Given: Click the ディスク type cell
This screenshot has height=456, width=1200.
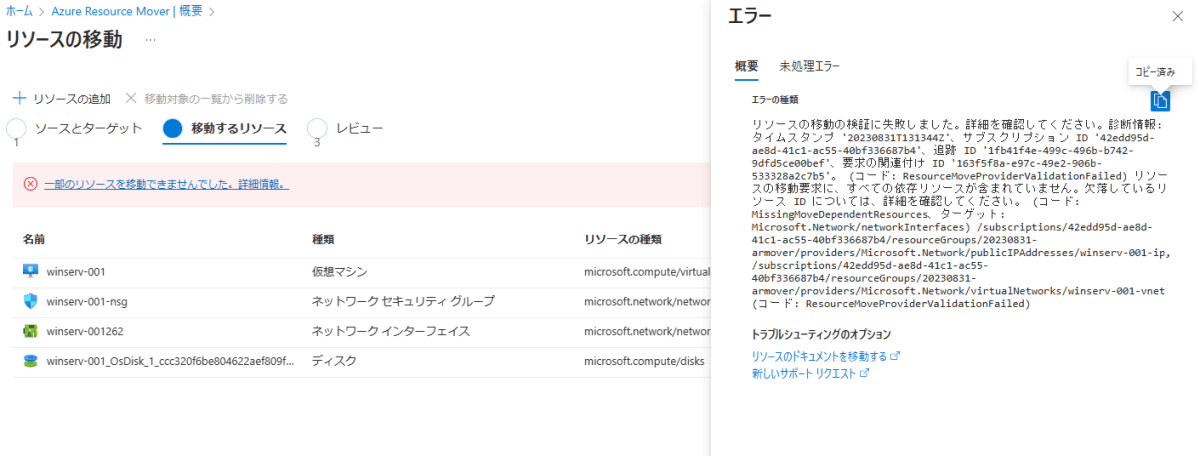Looking at the screenshot, I should (334, 362).
